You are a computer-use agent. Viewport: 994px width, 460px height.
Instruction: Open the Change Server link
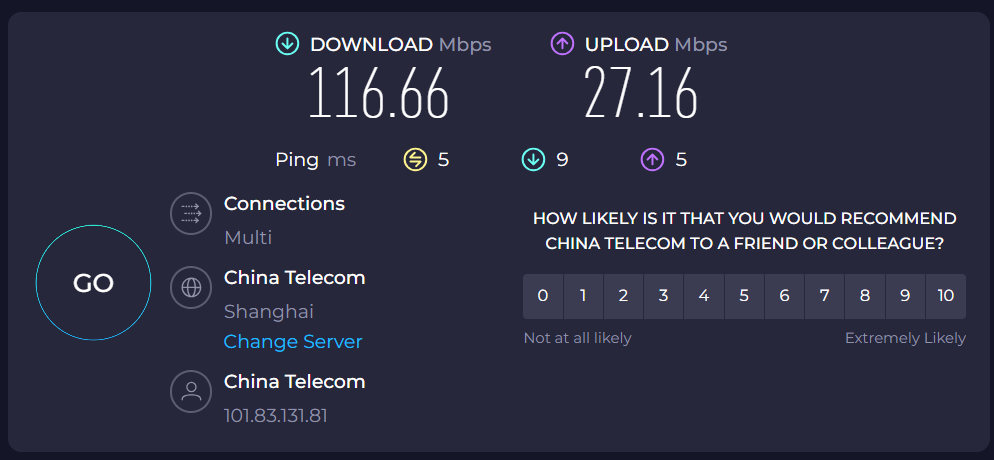[x=293, y=342]
